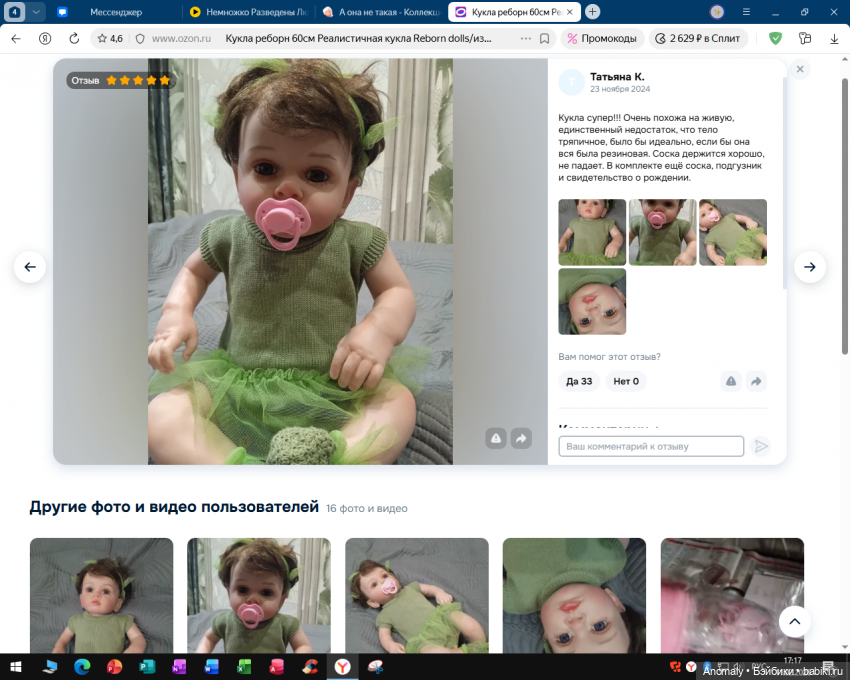
Task: Open the tab group dropdown arrow
Action: [x=37, y=12]
